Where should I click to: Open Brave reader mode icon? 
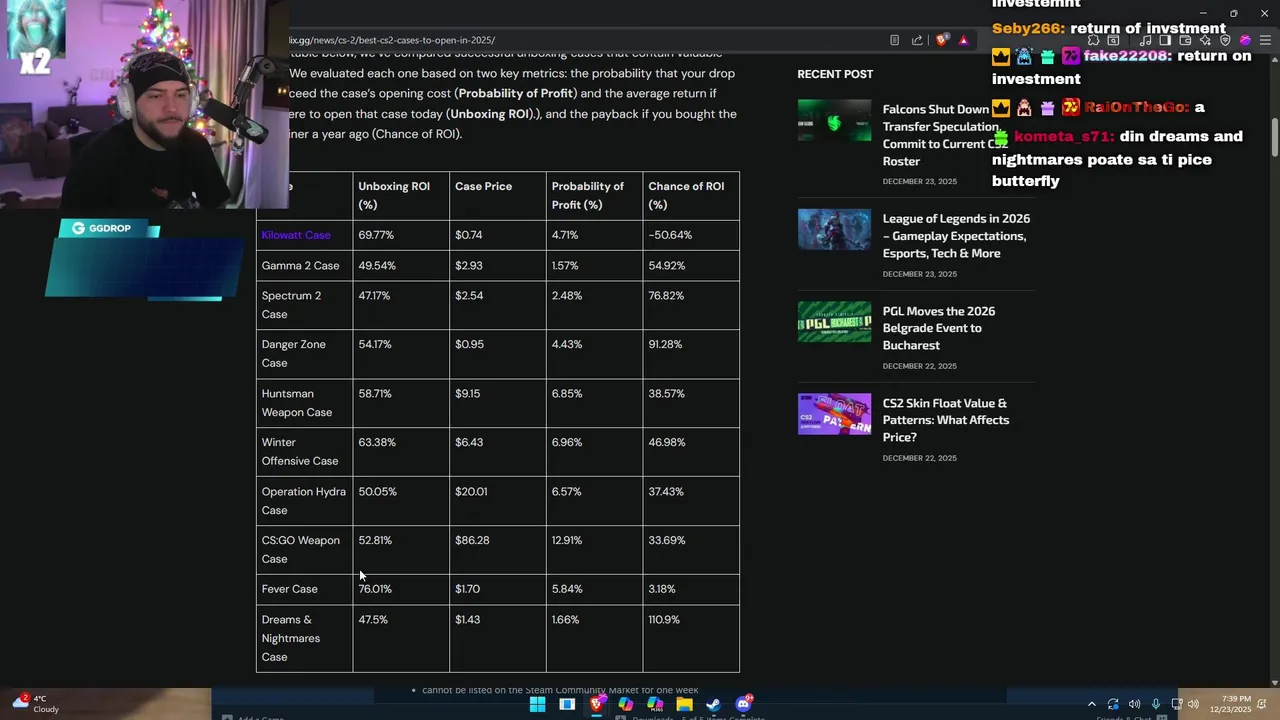point(894,40)
